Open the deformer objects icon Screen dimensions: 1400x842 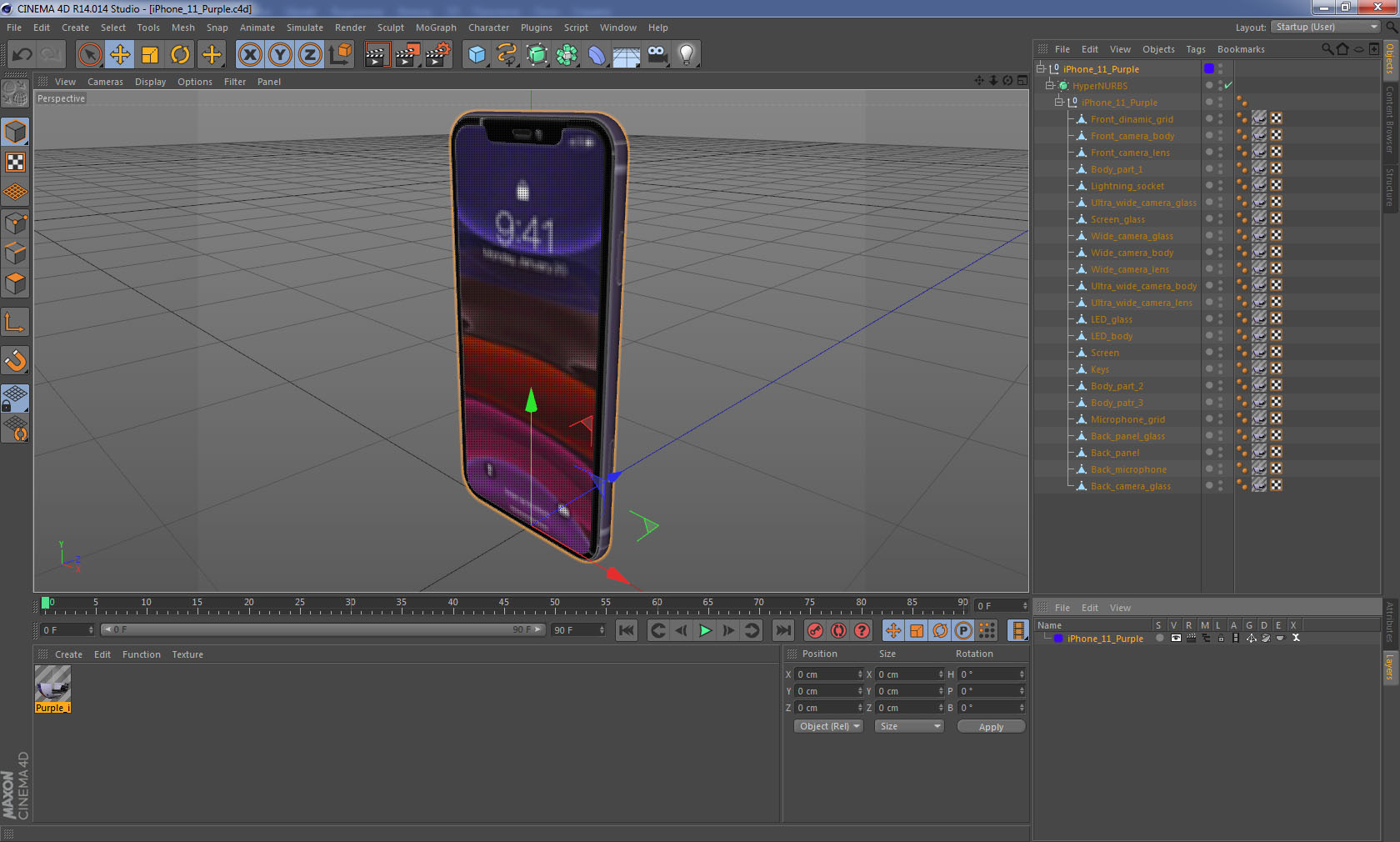click(x=597, y=55)
